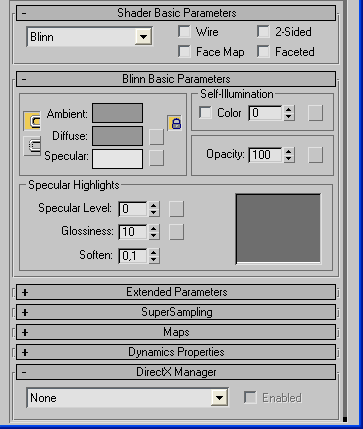Collapse the Blinn Basic Parameters rollout
The height and width of the screenshot is (429, 363).
[x=176, y=79]
